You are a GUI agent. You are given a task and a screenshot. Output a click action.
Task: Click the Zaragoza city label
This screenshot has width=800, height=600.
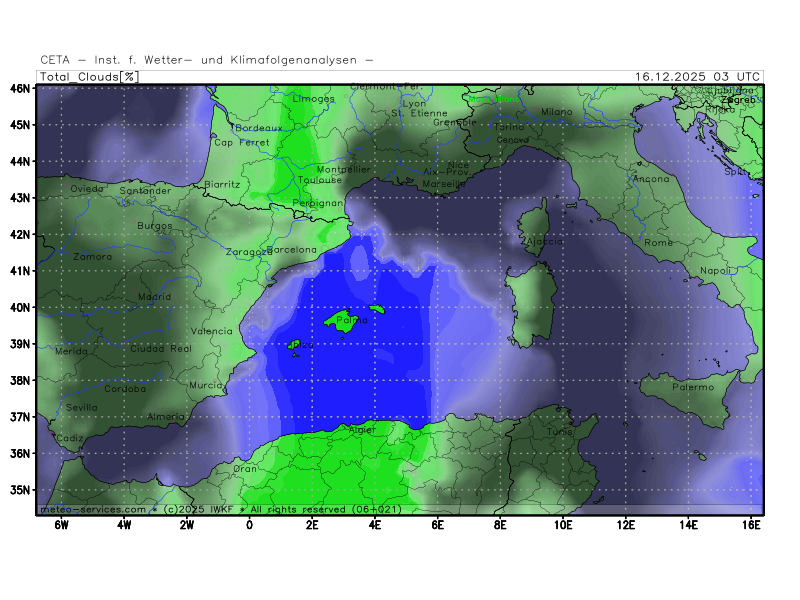[248, 252]
